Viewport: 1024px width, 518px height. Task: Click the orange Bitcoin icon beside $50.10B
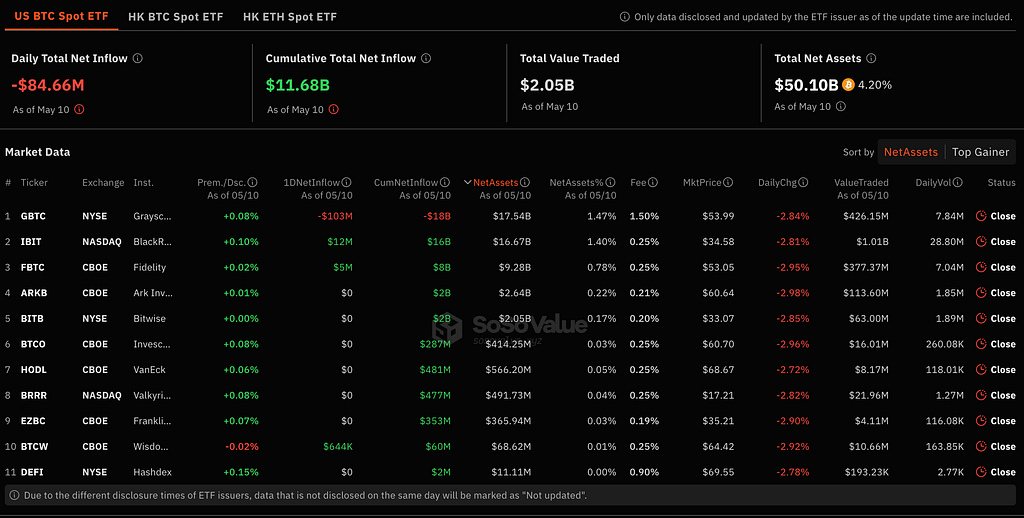click(x=848, y=85)
